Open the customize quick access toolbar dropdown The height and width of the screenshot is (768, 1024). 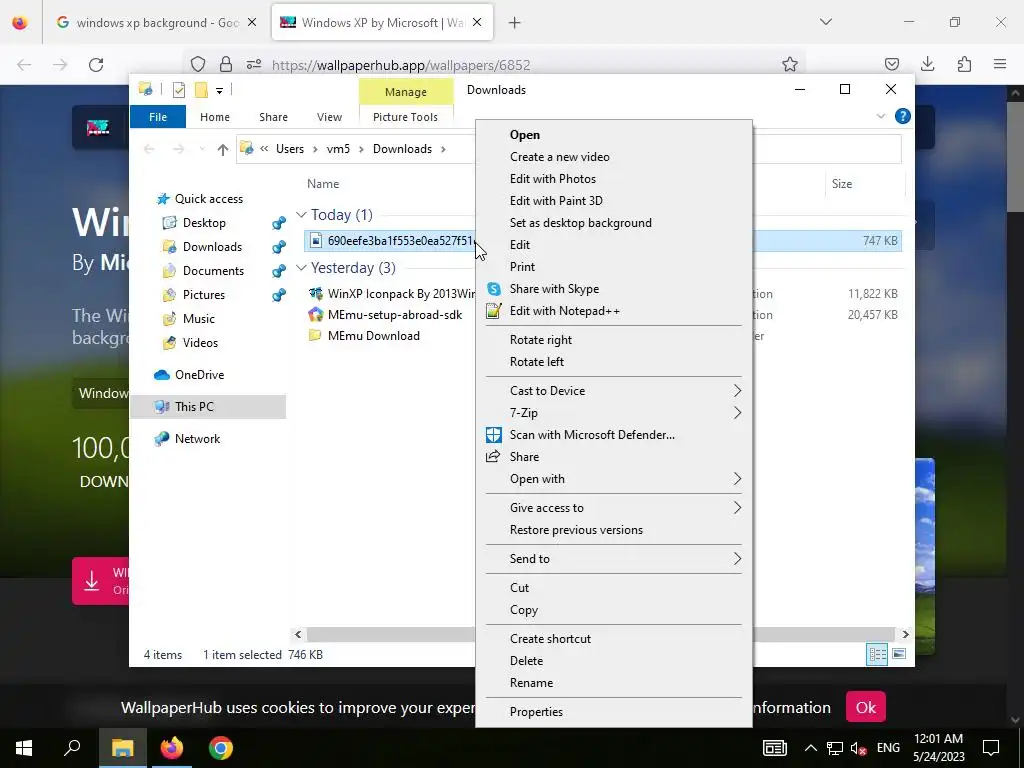[219, 91]
